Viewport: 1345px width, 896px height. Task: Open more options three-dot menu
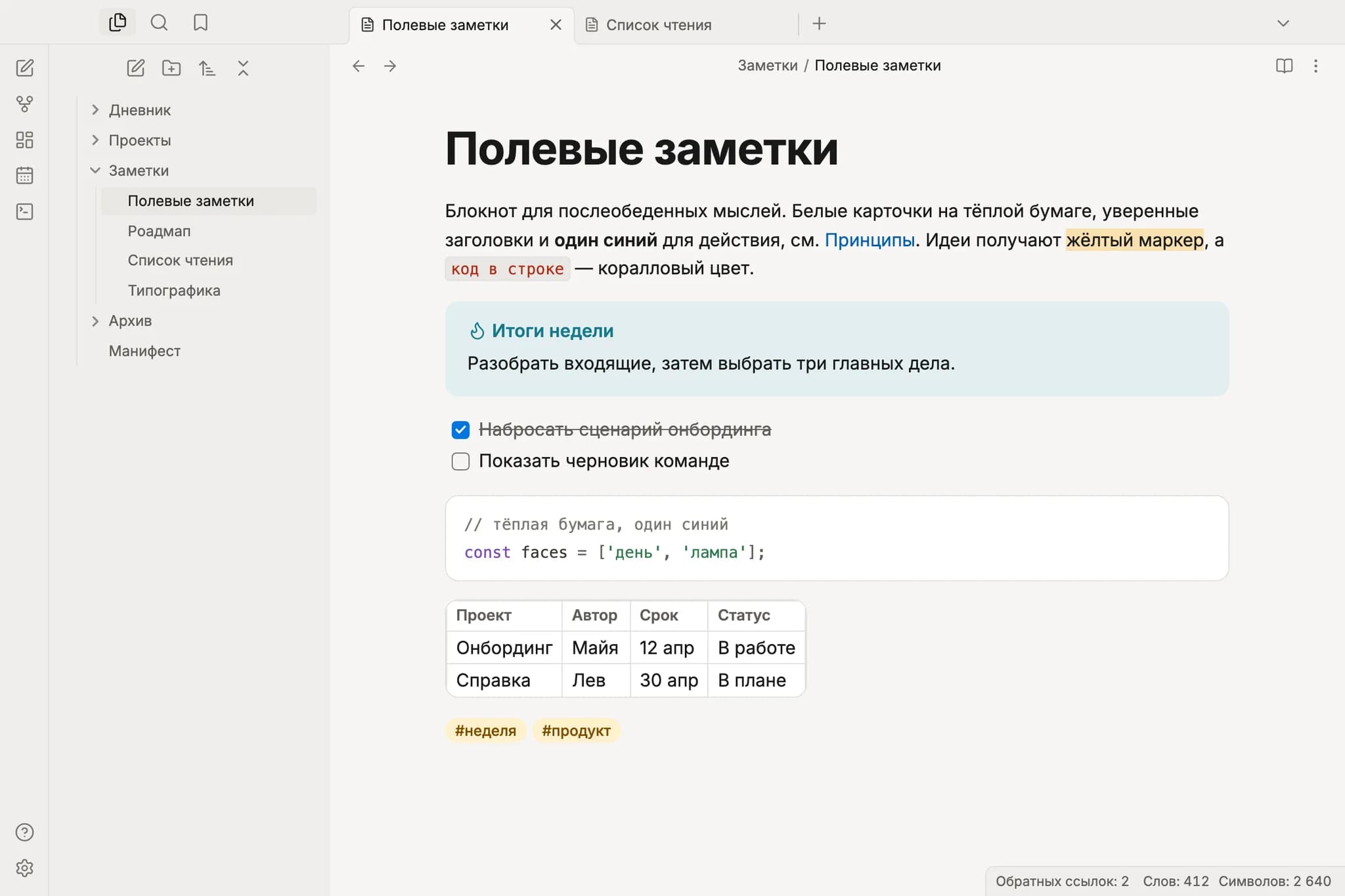pos(1315,66)
